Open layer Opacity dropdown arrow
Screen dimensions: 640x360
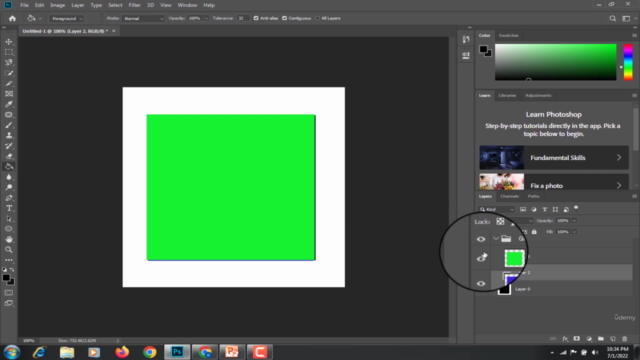(574, 221)
